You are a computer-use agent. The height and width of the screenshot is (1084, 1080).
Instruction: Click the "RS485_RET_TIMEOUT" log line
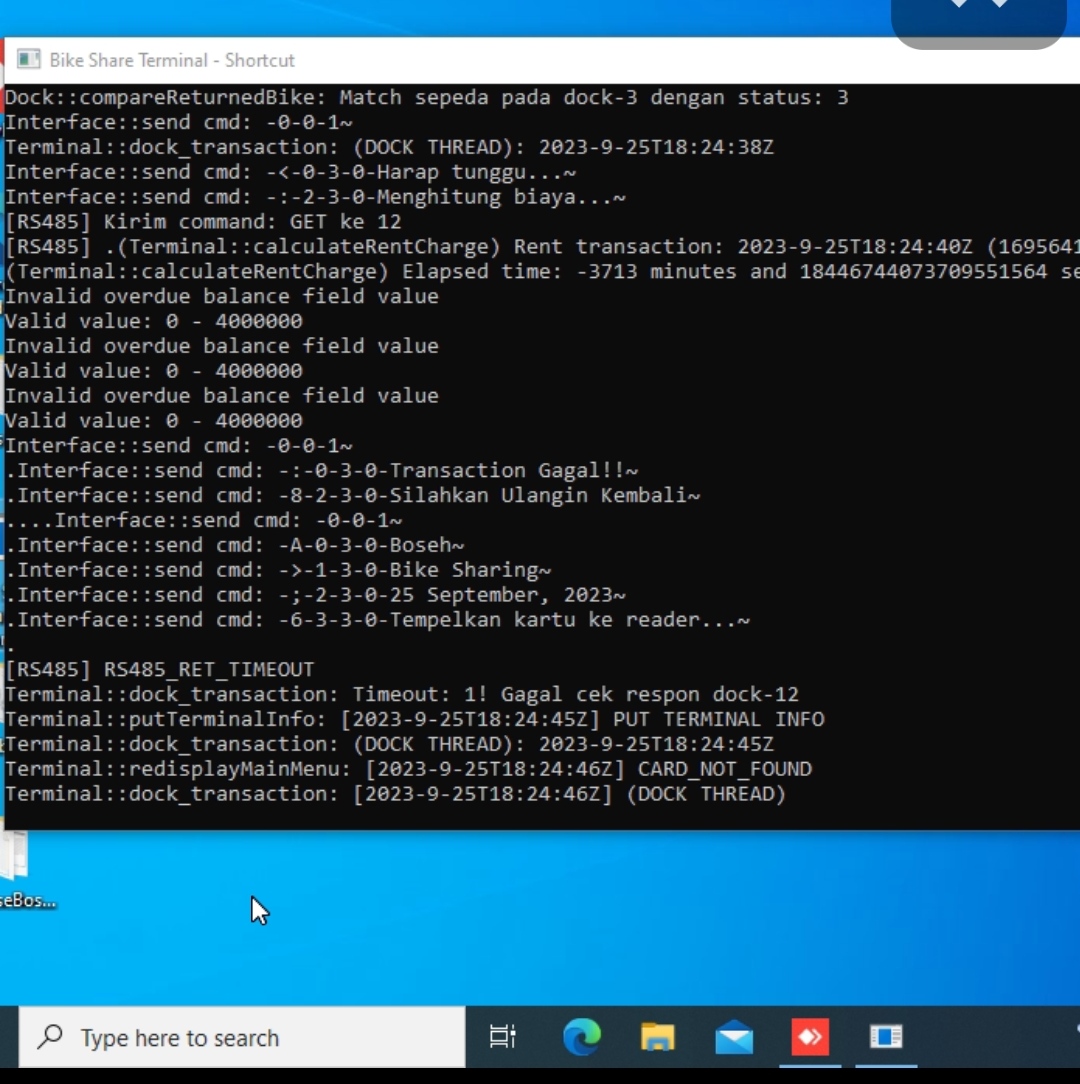pos(160,669)
